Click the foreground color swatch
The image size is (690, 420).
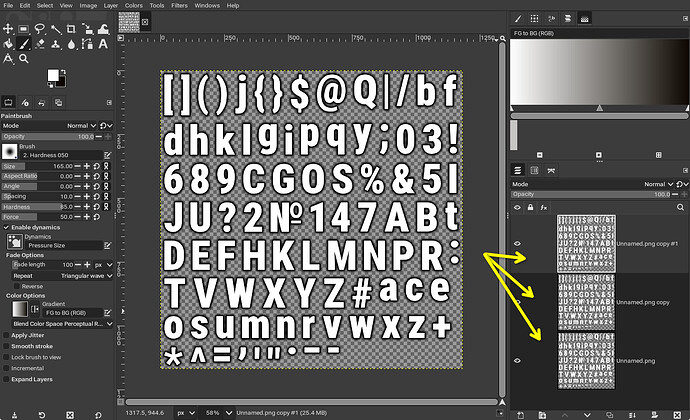54,76
